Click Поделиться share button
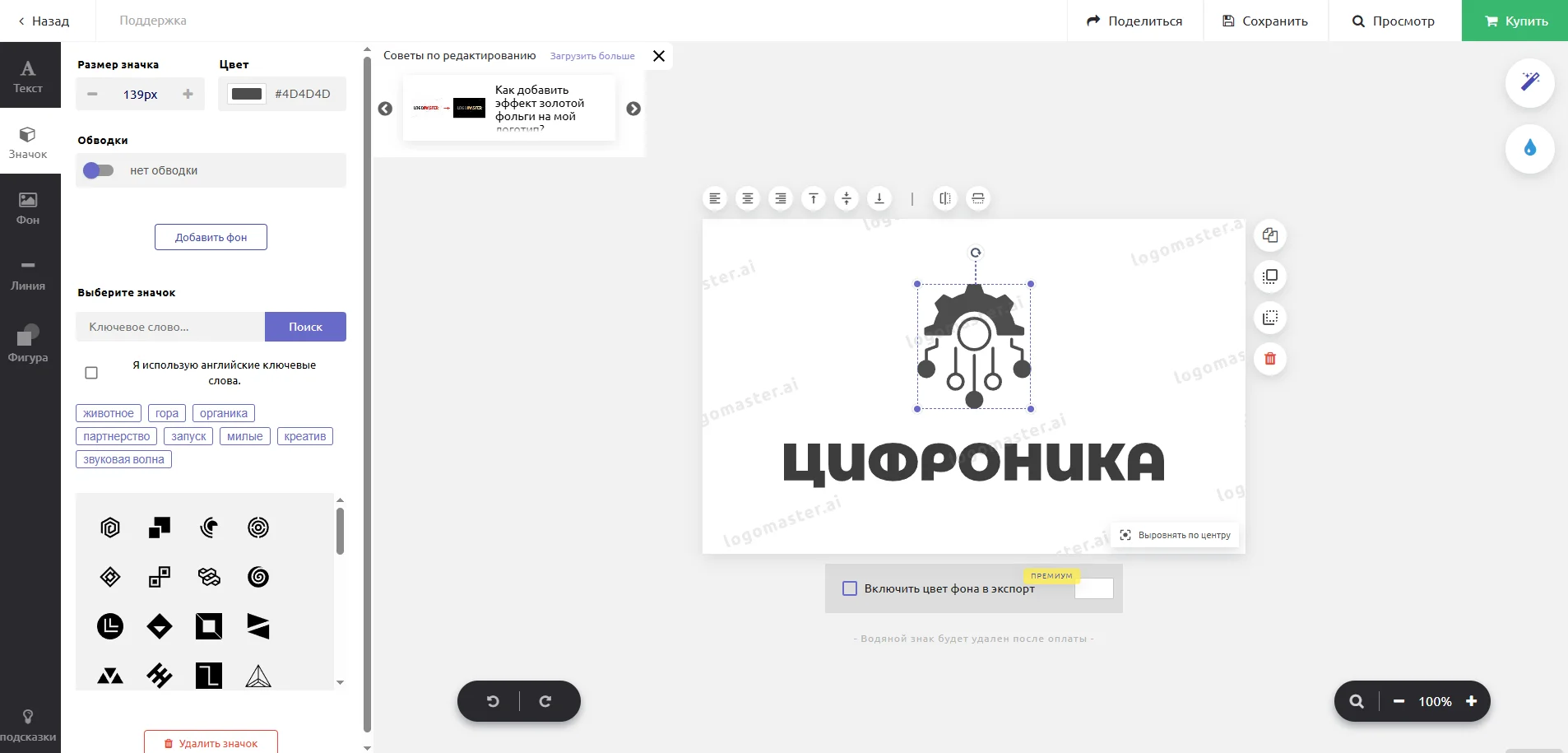Image resolution: width=1568 pixels, height=753 pixels. coord(1134,21)
